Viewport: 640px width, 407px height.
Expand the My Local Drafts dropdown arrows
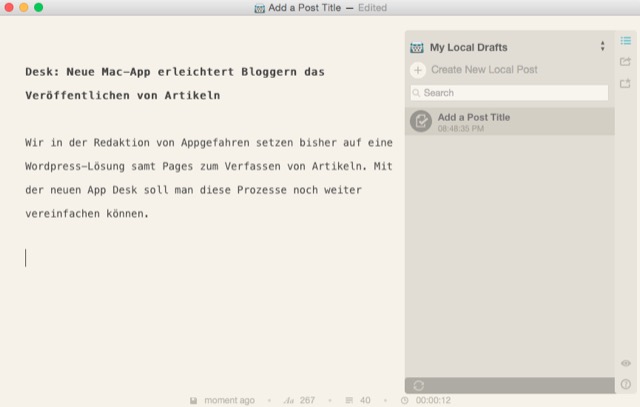602,47
